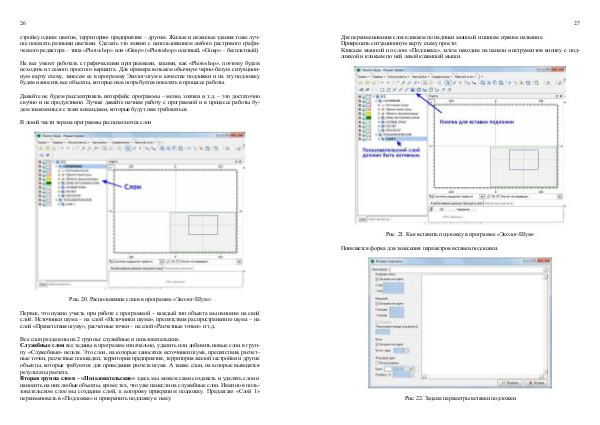The image size is (600, 425).
Task: Toggle topmost eye icon in Figure 20 layer list
Action: point(40,162)
